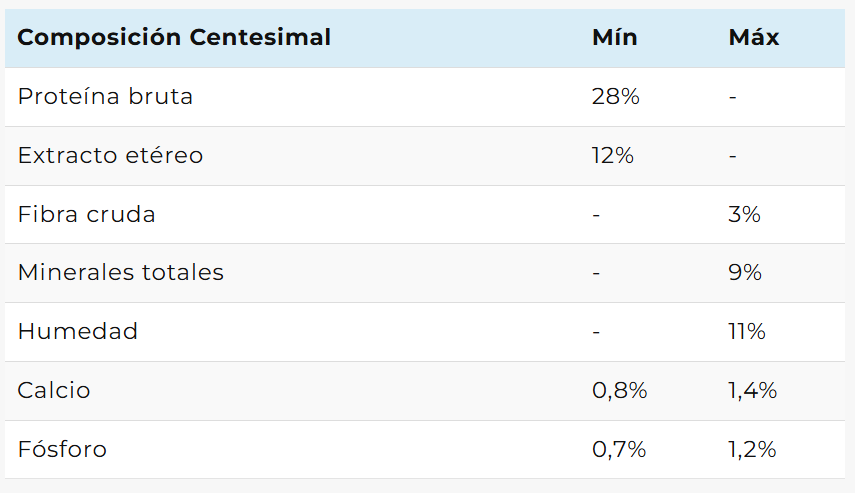Select the 11% maximum humidity value
The image size is (855, 493).
(747, 332)
